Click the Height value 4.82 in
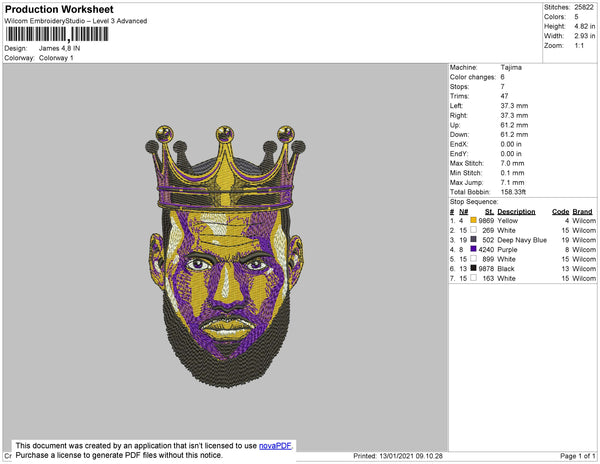 click(x=584, y=26)
